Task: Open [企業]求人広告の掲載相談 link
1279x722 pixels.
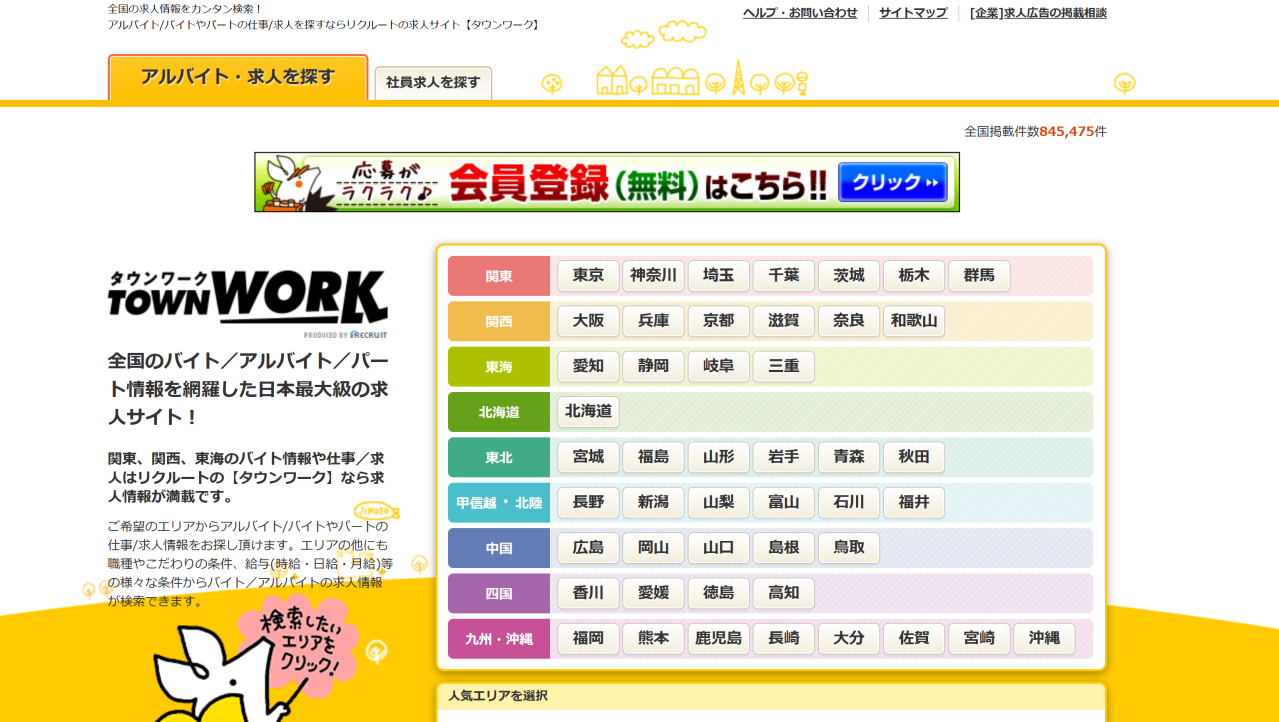Action: [x=1038, y=13]
